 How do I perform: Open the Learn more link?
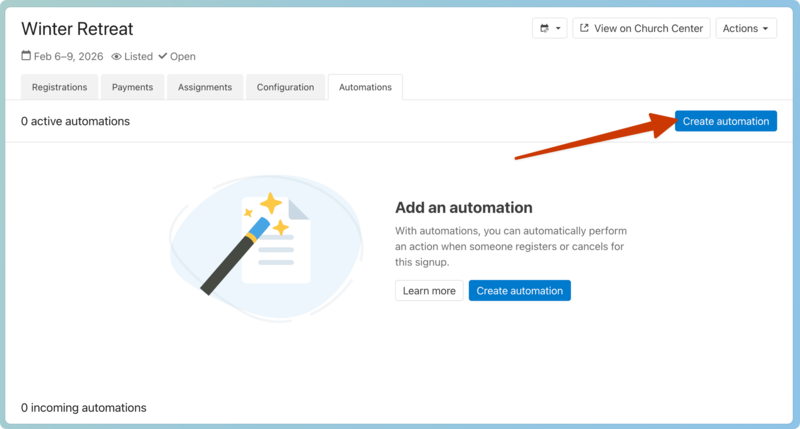pos(429,291)
